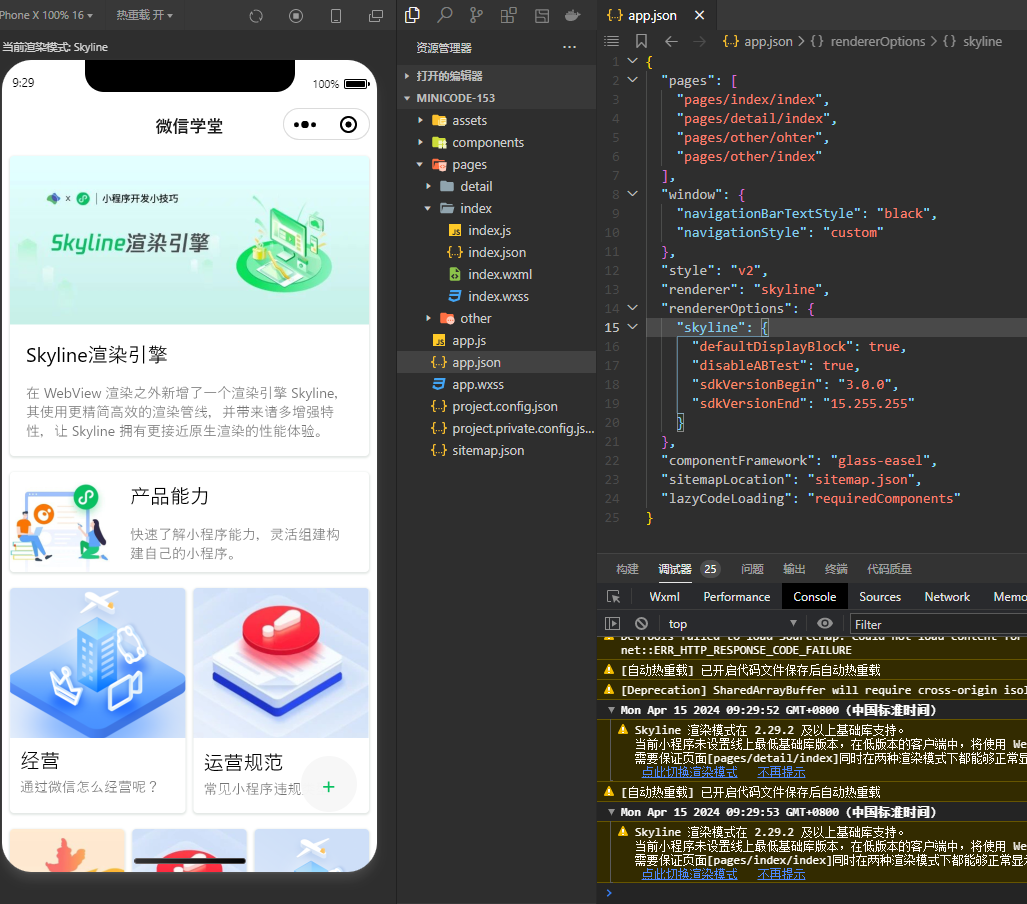Click the simulator stop/record icon
The width and height of the screenshot is (1027, 904).
296,16
